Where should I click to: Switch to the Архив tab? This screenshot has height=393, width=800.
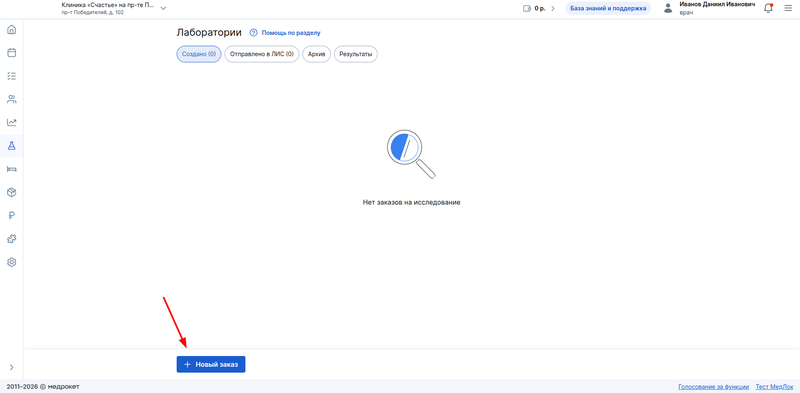[316, 54]
